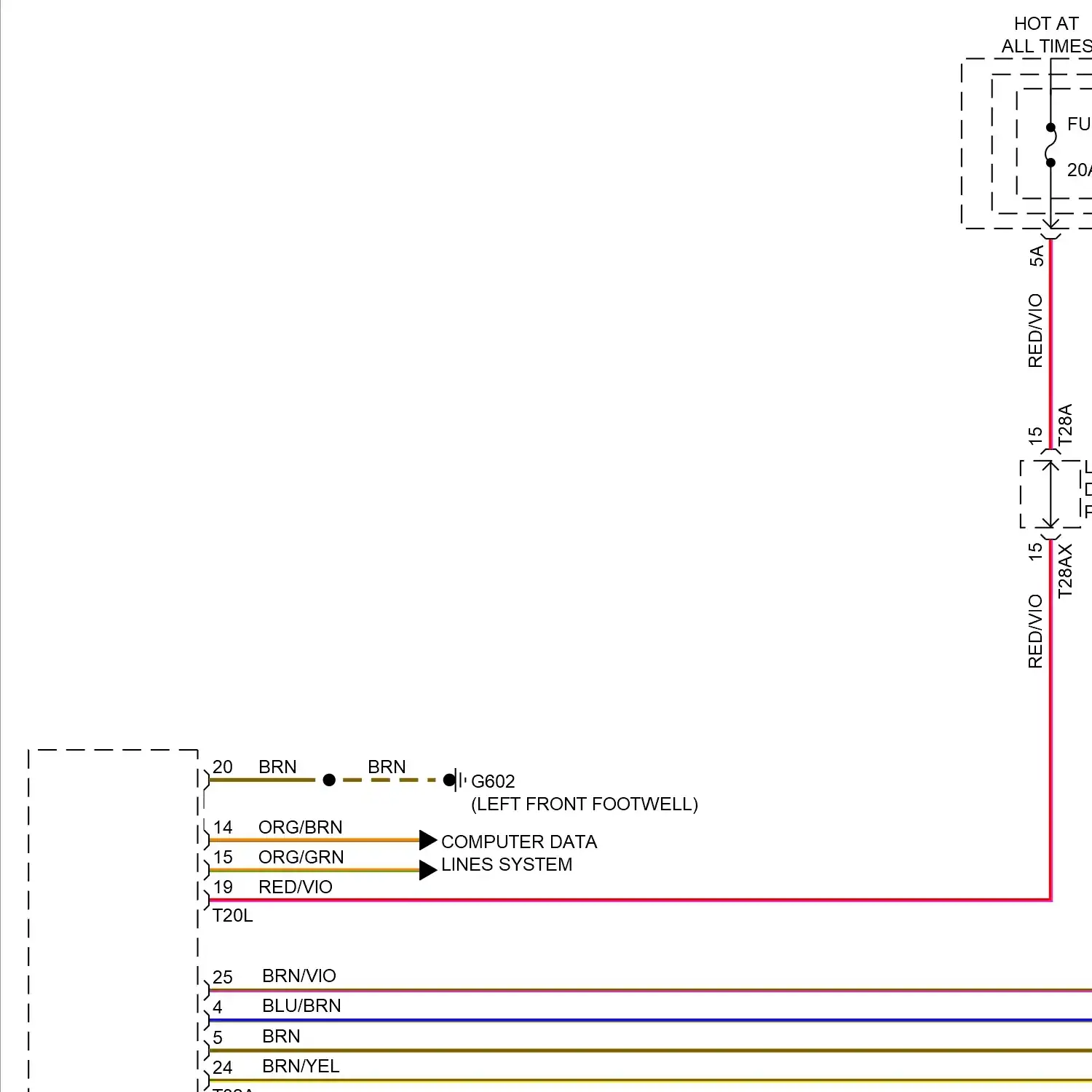The width and height of the screenshot is (1092, 1092).
Task: Select the horizontal RED/VIO label at pin 19
Action: tap(295, 887)
